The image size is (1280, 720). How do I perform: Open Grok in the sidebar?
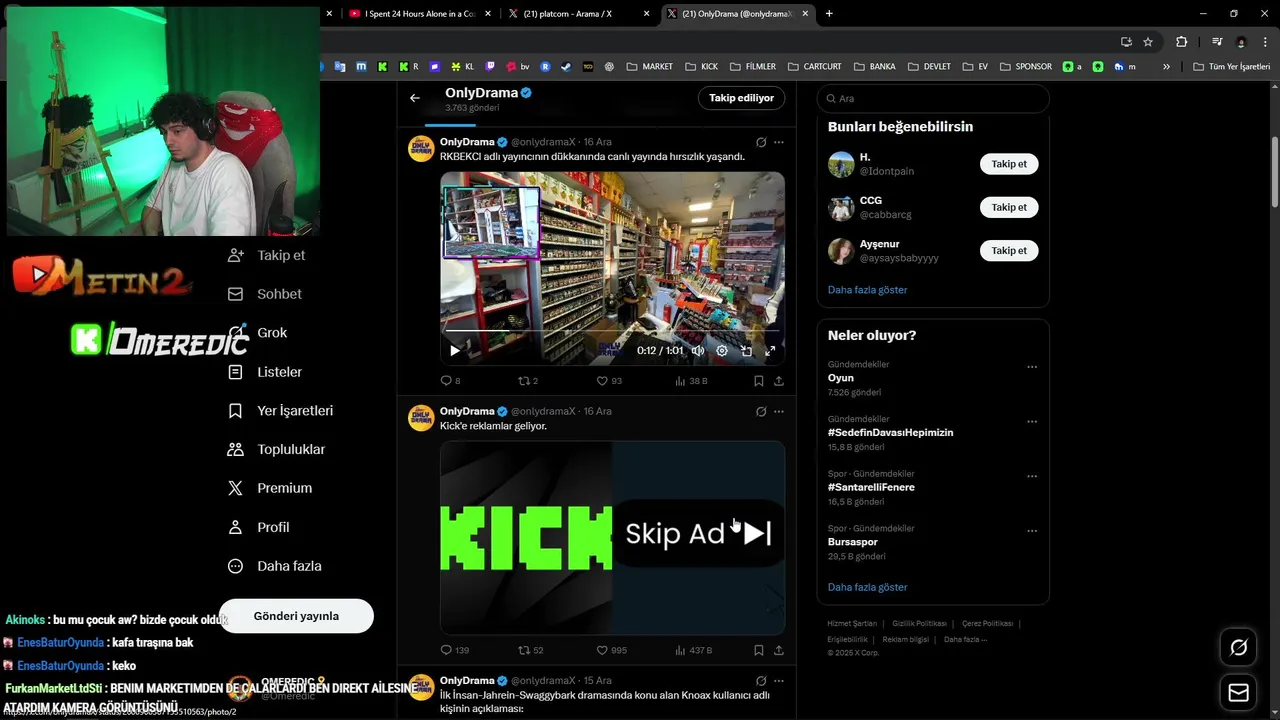coord(257,333)
